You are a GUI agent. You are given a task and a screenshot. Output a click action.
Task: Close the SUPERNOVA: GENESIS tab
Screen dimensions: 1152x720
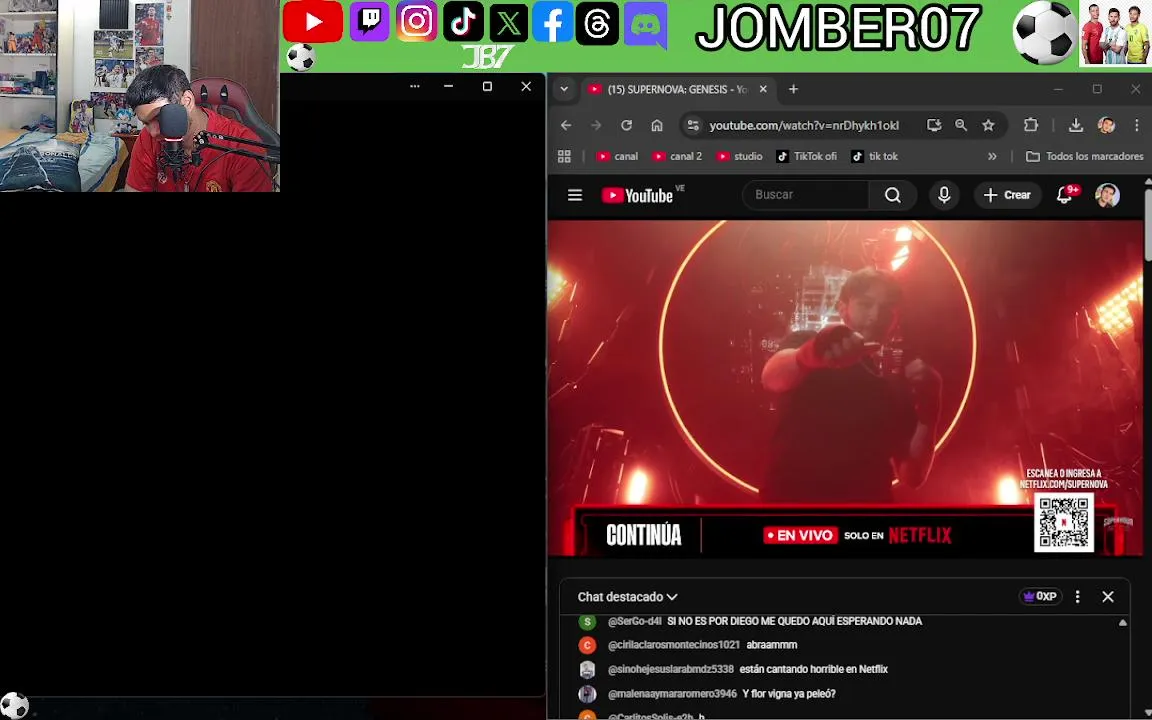pyautogui.click(x=763, y=89)
